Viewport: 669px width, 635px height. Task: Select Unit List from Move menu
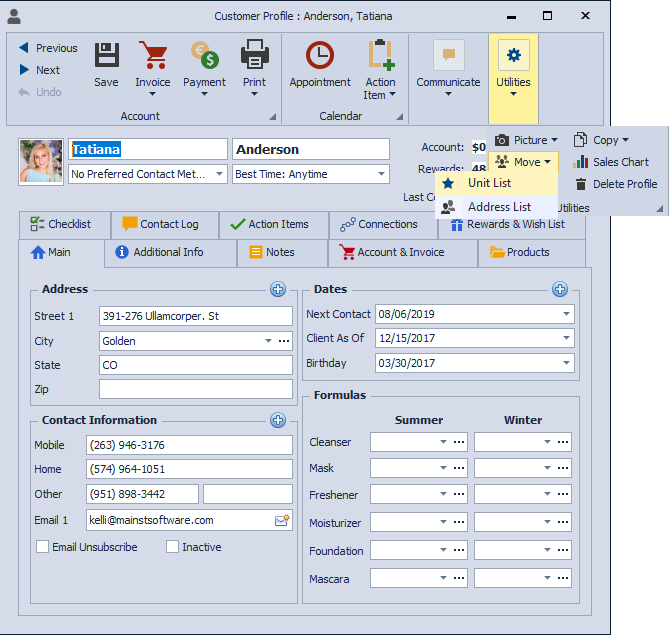(x=497, y=183)
